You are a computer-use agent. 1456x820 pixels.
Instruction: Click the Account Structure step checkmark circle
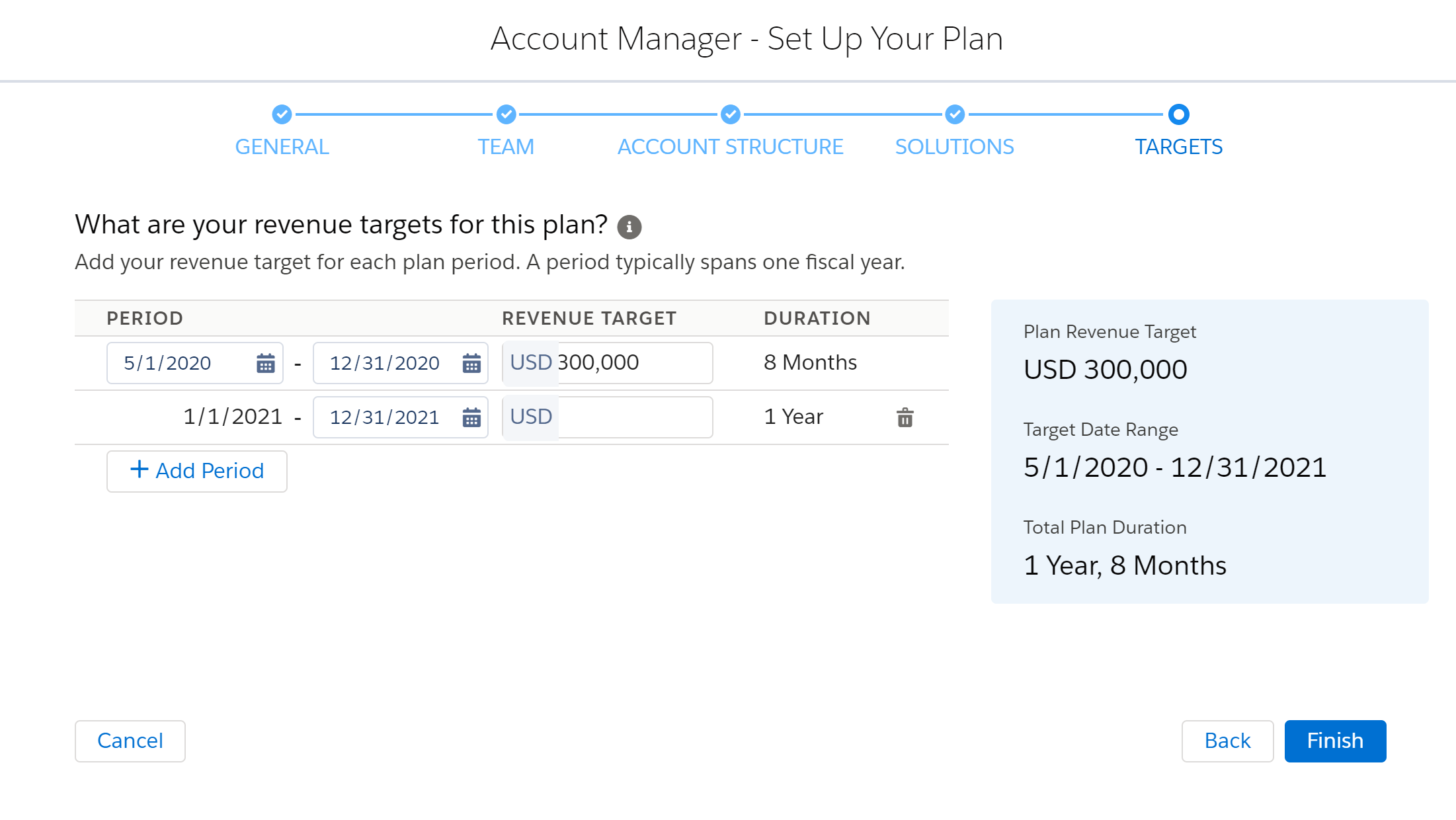click(x=730, y=114)
